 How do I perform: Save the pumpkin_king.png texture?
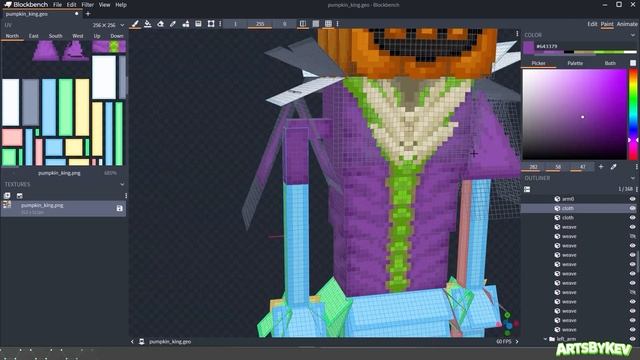(120, 209)
